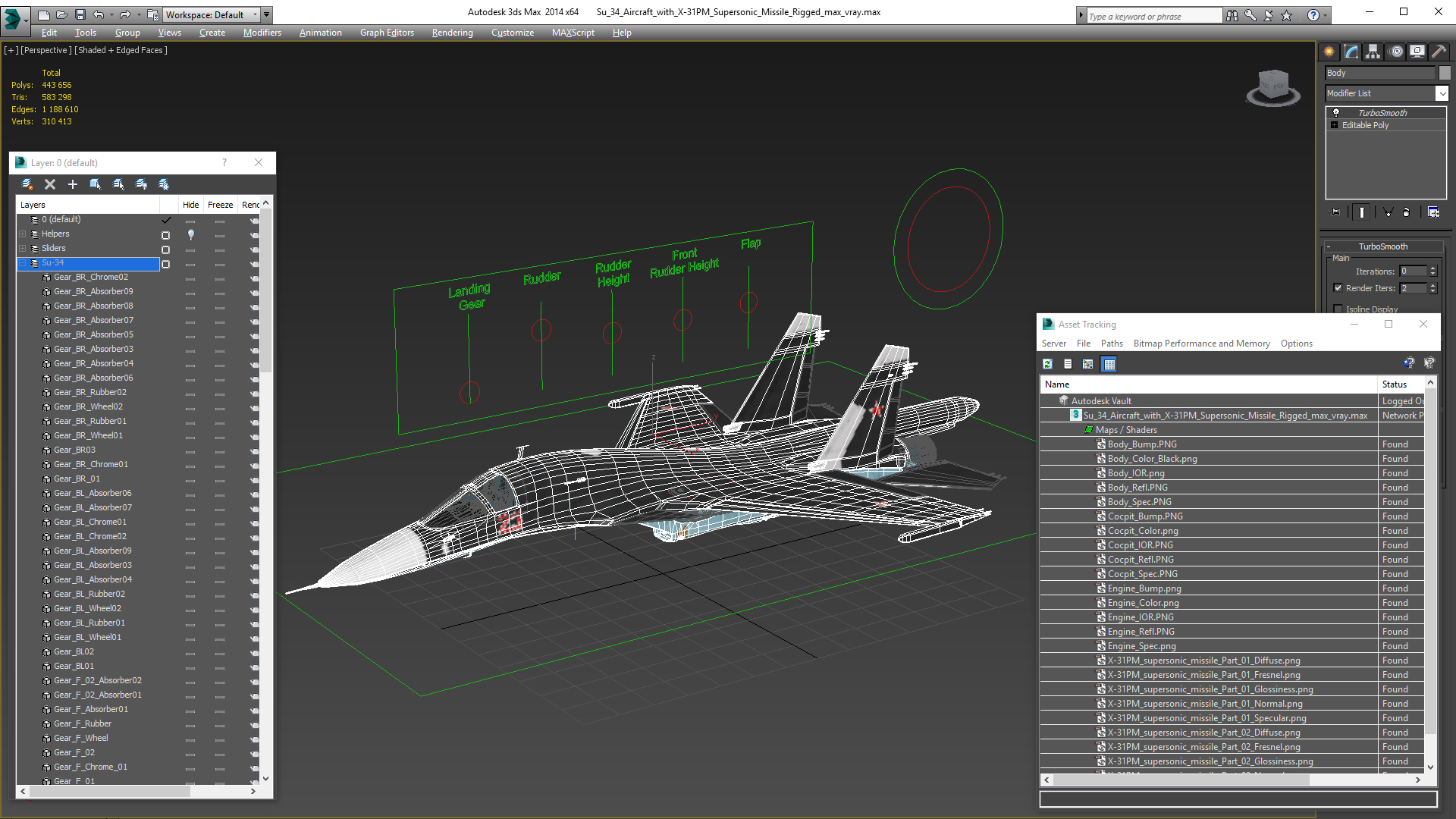The width and height of the screenshot is (1456, 819).
Task: Click the Open File folder icon
Action: [61, 14]
